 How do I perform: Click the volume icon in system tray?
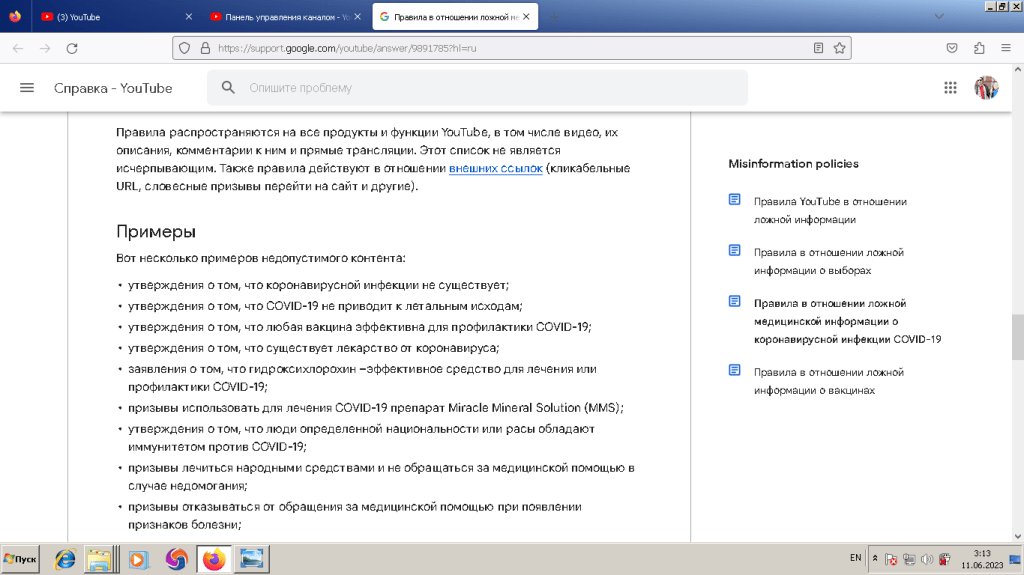(927, 559)
